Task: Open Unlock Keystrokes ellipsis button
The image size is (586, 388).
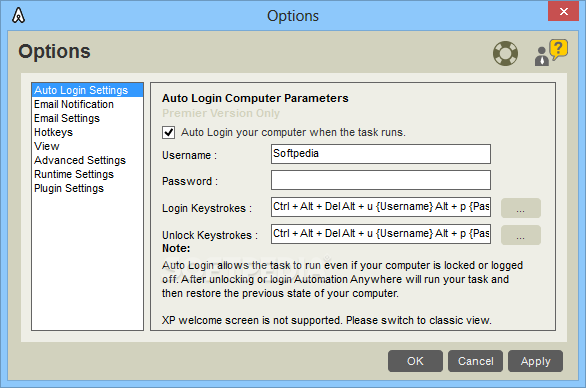Action: [521, 235]
